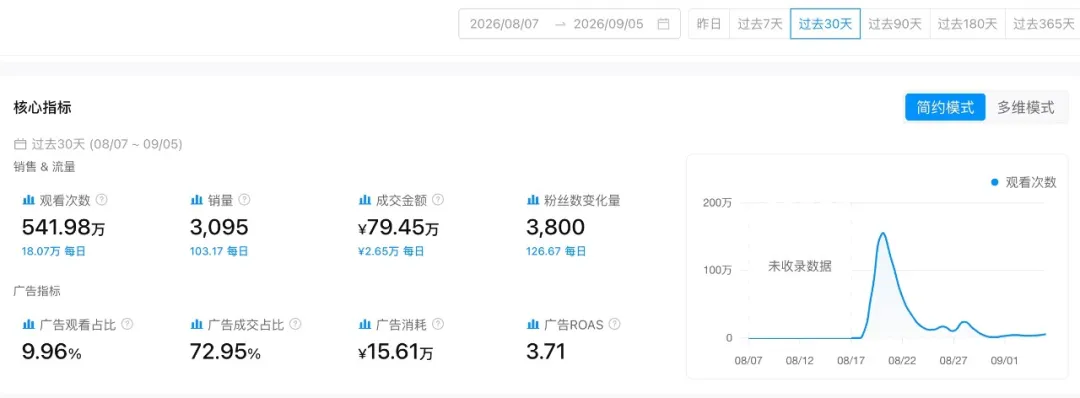1080x398 pixels.
Task: Click the 72.95% ad transaction ratio
Action: (225, 352)
